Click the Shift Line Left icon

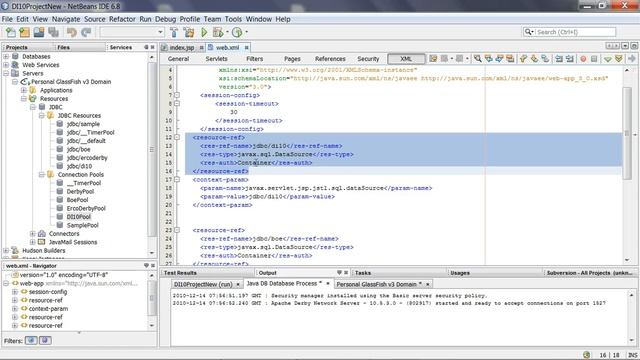click(x=559, y=59)
